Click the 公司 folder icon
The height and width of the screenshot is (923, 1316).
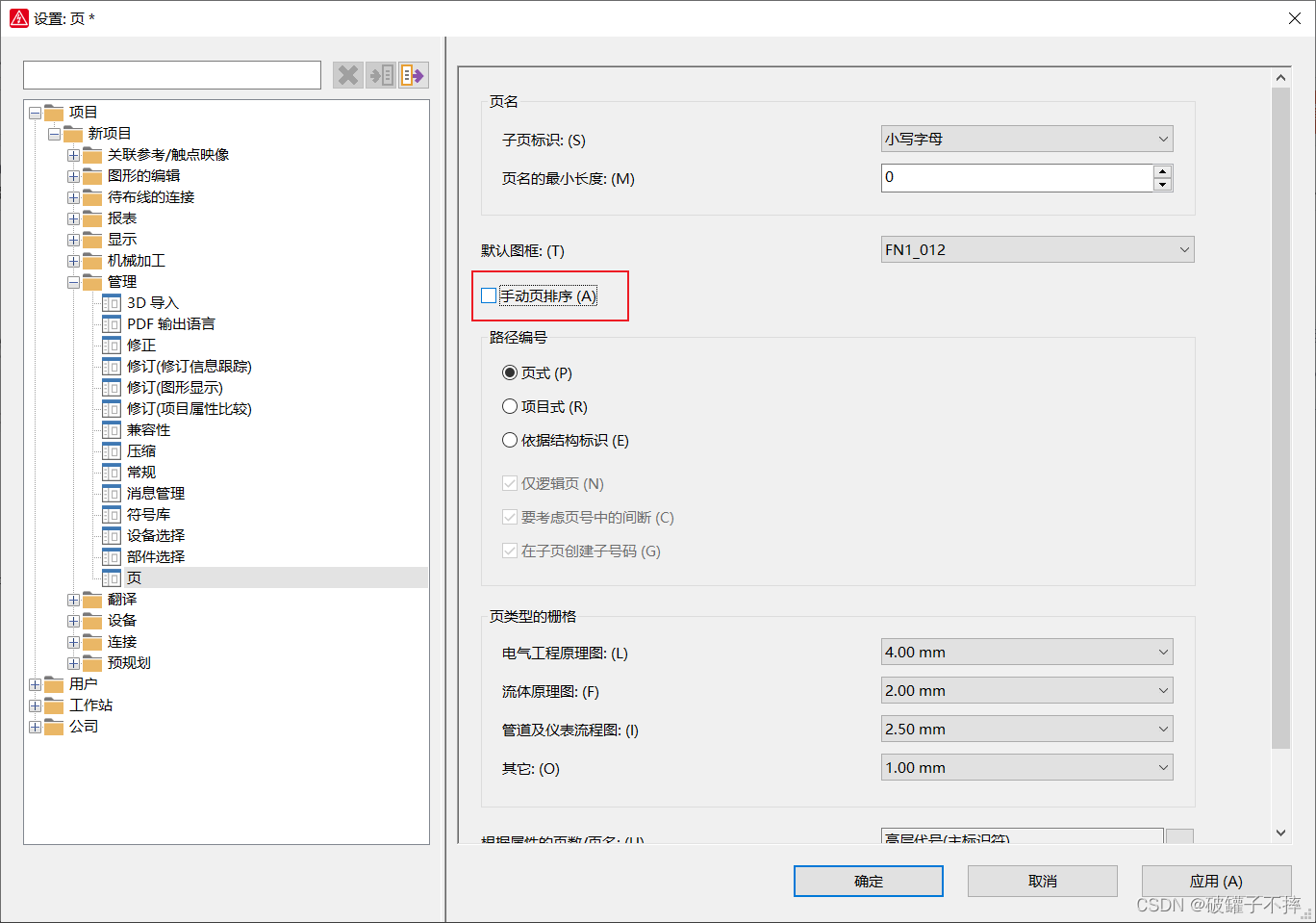[x=54, y=727]
